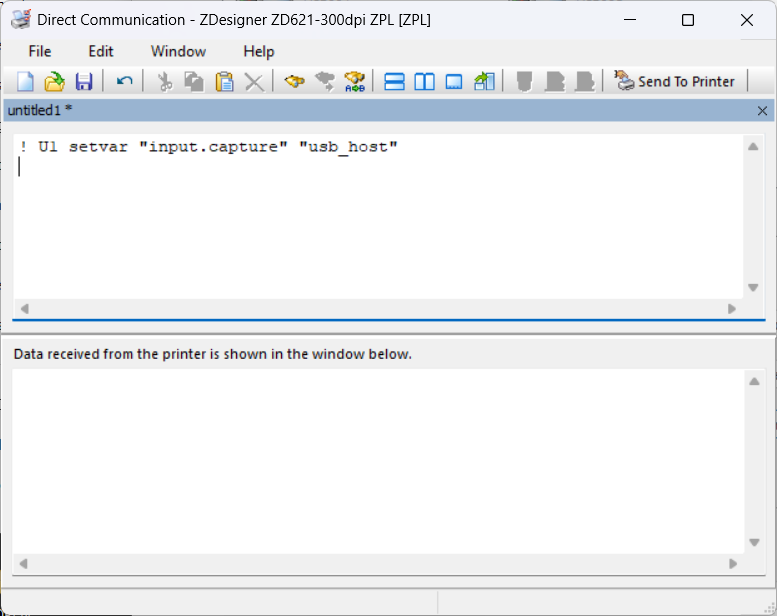Select the untitled1 document tab
Screen dimensions: 777x616
(40, 110)
